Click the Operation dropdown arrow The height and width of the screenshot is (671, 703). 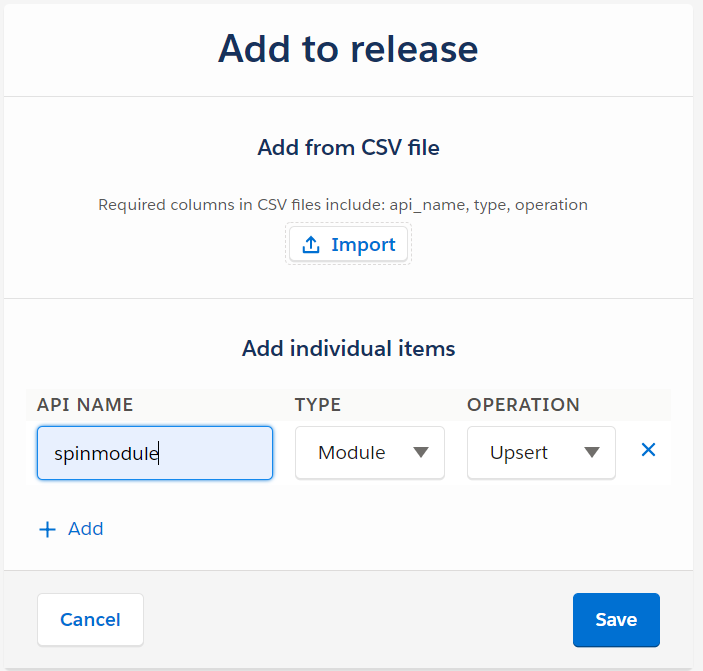pyautogui.click(x=592, y=453)
